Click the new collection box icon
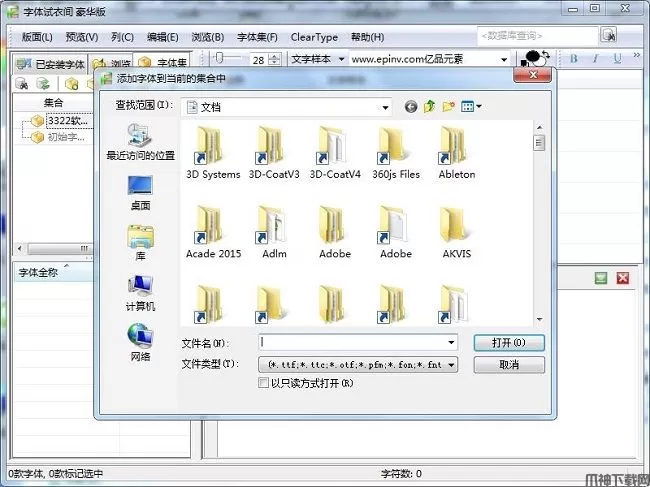650x487 pixels. 71,84
